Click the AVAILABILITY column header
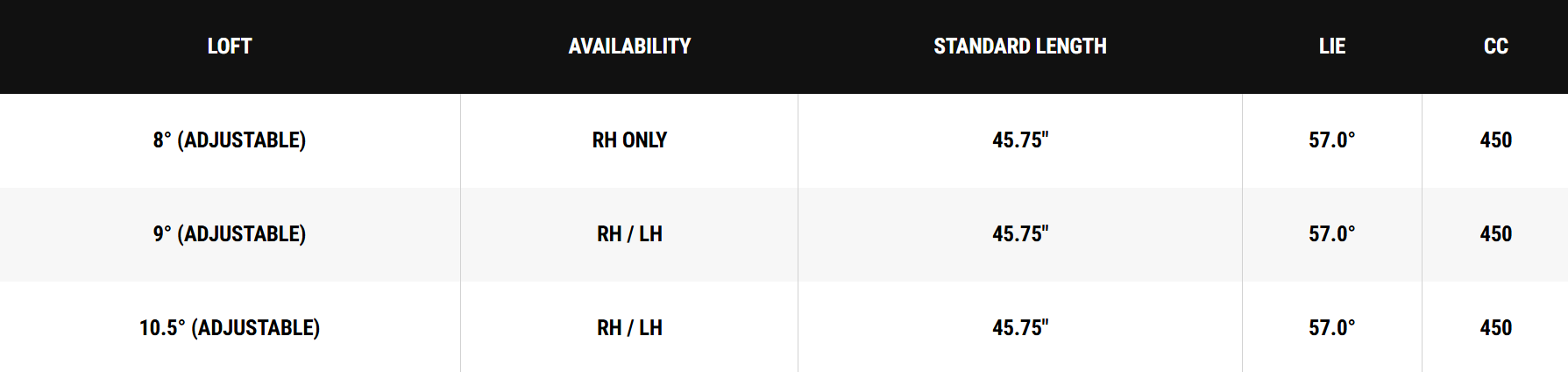 tap(629, 46)
